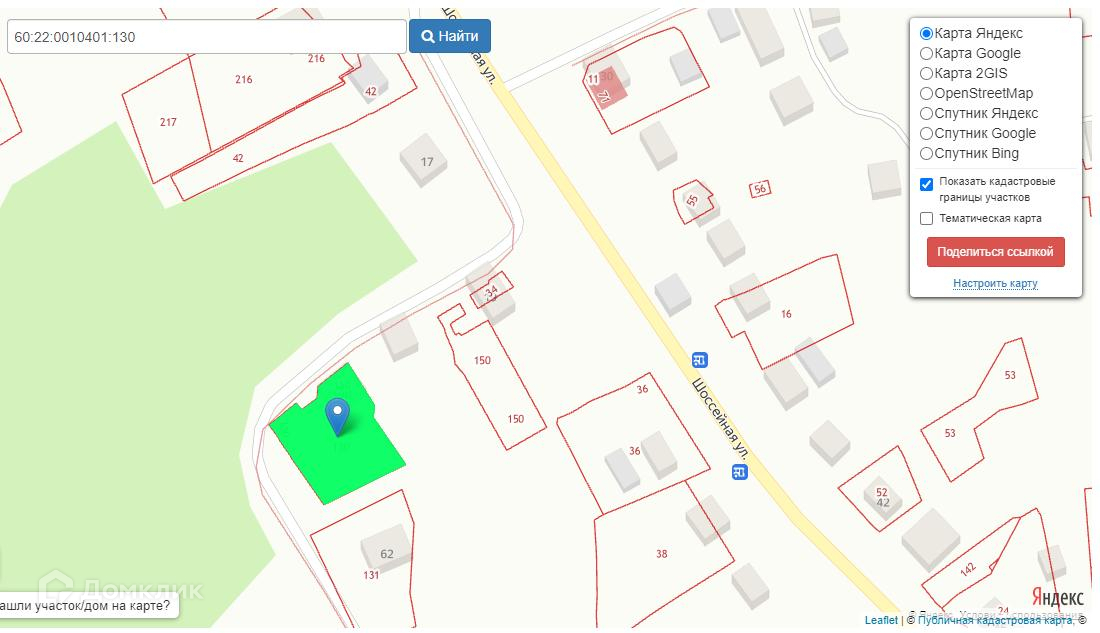Click the Найти search button
This screenshot has width=1100, height=633.
tap(450, 36)
